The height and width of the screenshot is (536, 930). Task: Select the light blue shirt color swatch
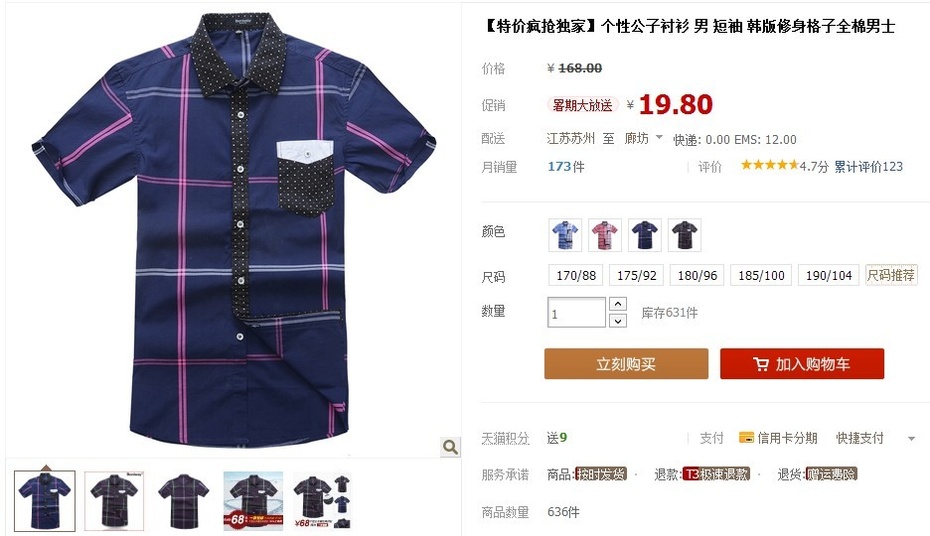pyautogui.click(x=565, y=235)
